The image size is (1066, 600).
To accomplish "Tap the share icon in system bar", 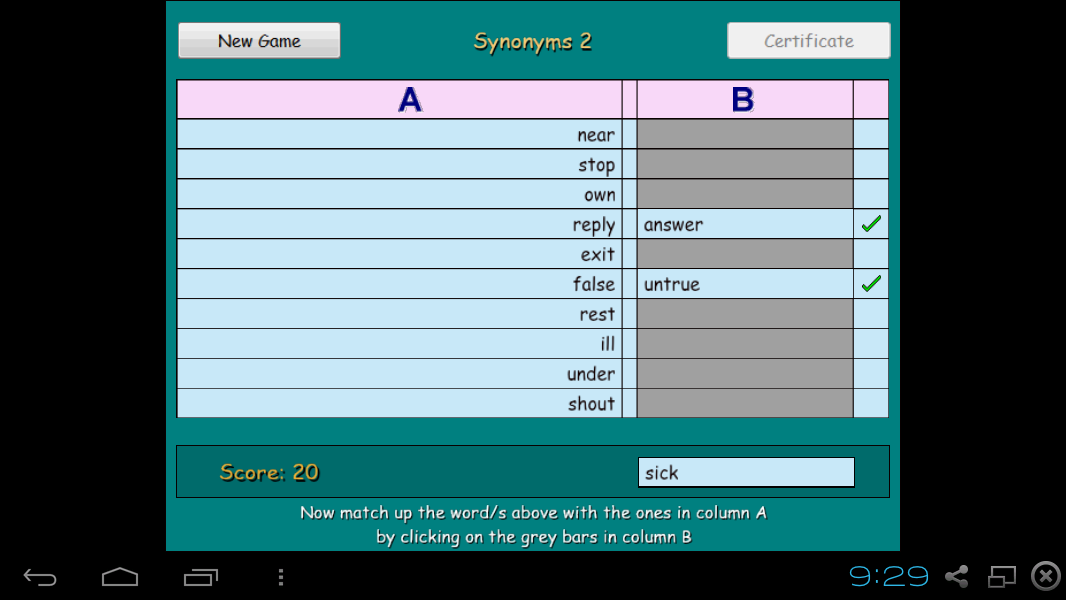I will click(957, 576).
